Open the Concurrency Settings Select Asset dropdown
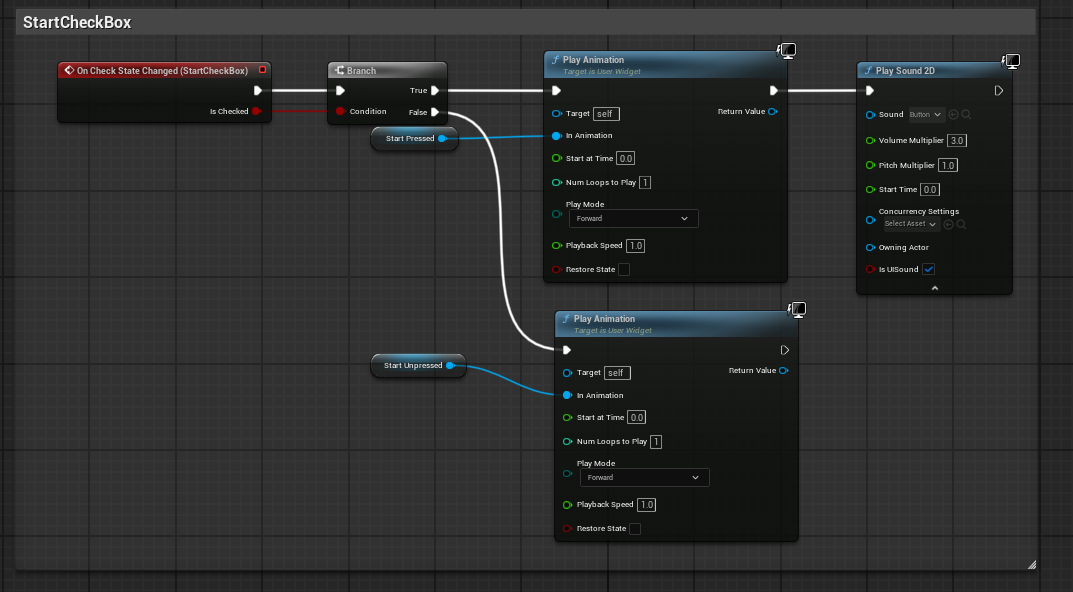The height and width of the screenshot is (592, 1073). 911,224
